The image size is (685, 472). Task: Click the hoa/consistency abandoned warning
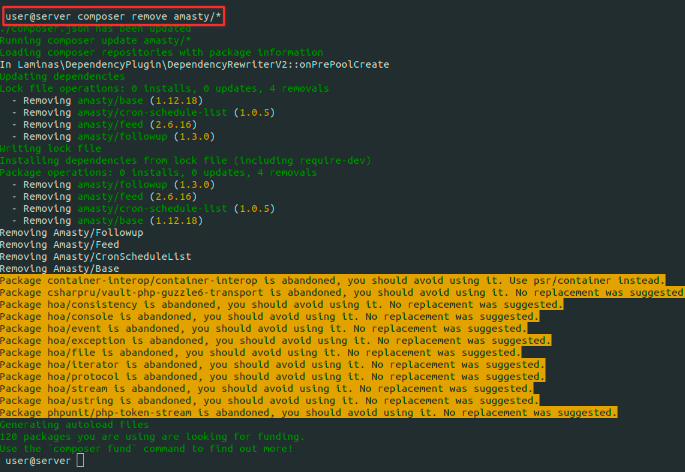click(282, 305)
